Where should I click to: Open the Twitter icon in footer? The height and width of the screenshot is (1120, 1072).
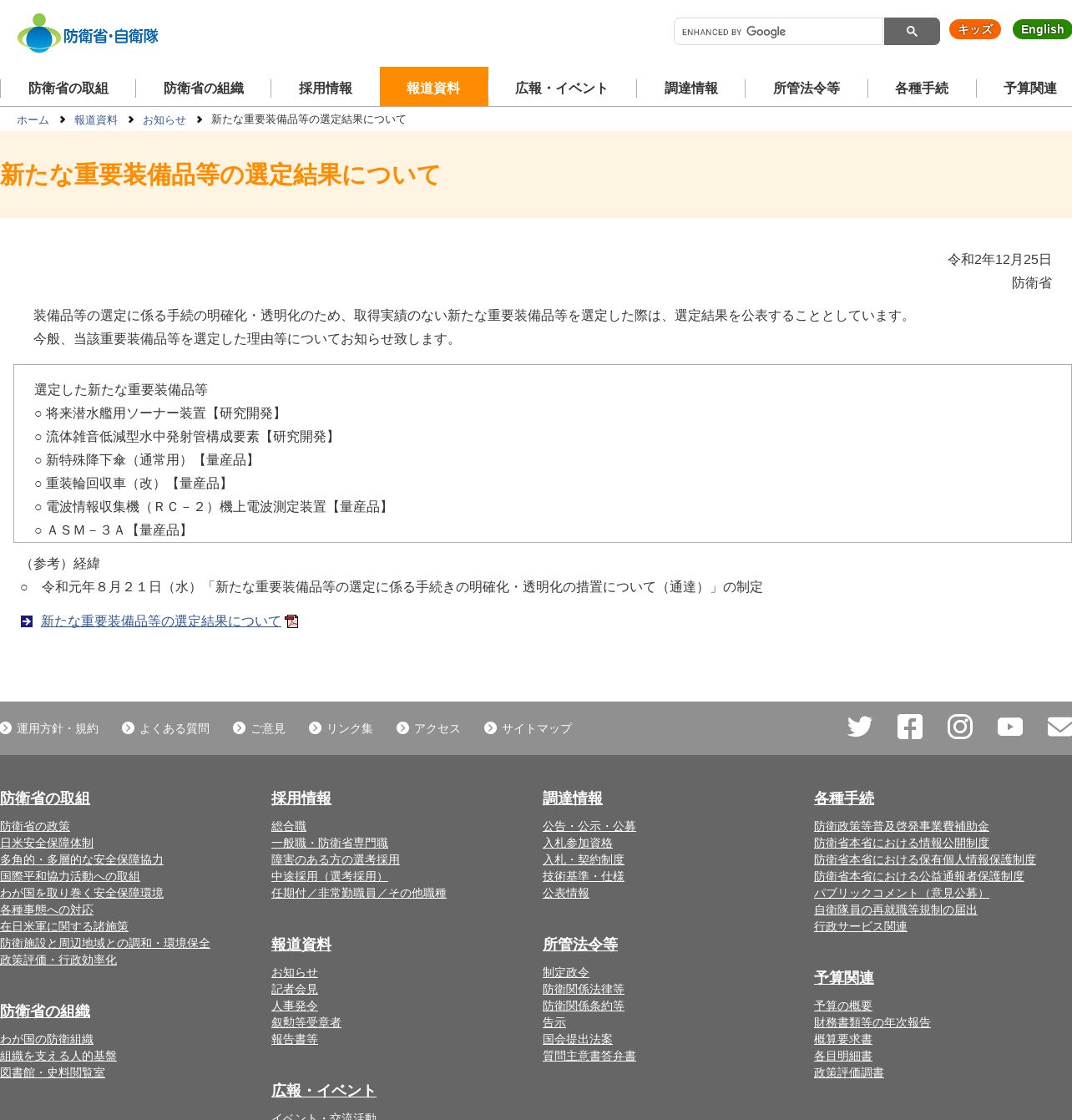(x=860, y=727)
